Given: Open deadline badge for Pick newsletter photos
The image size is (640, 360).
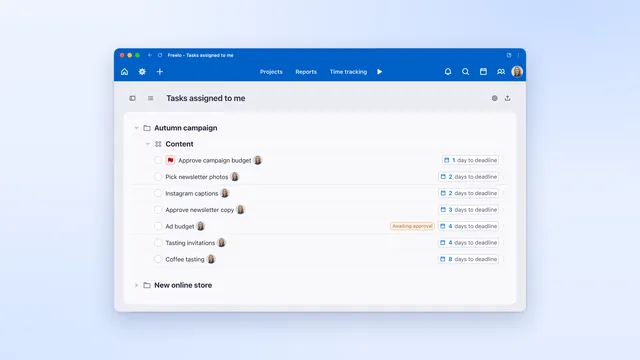Looking at the screenshot, I should pyautogui.click(x=469, y=177).
